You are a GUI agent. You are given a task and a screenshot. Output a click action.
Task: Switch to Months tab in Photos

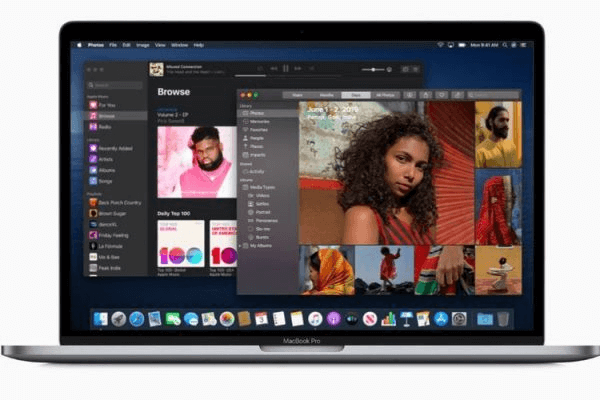tap(326, 95)
